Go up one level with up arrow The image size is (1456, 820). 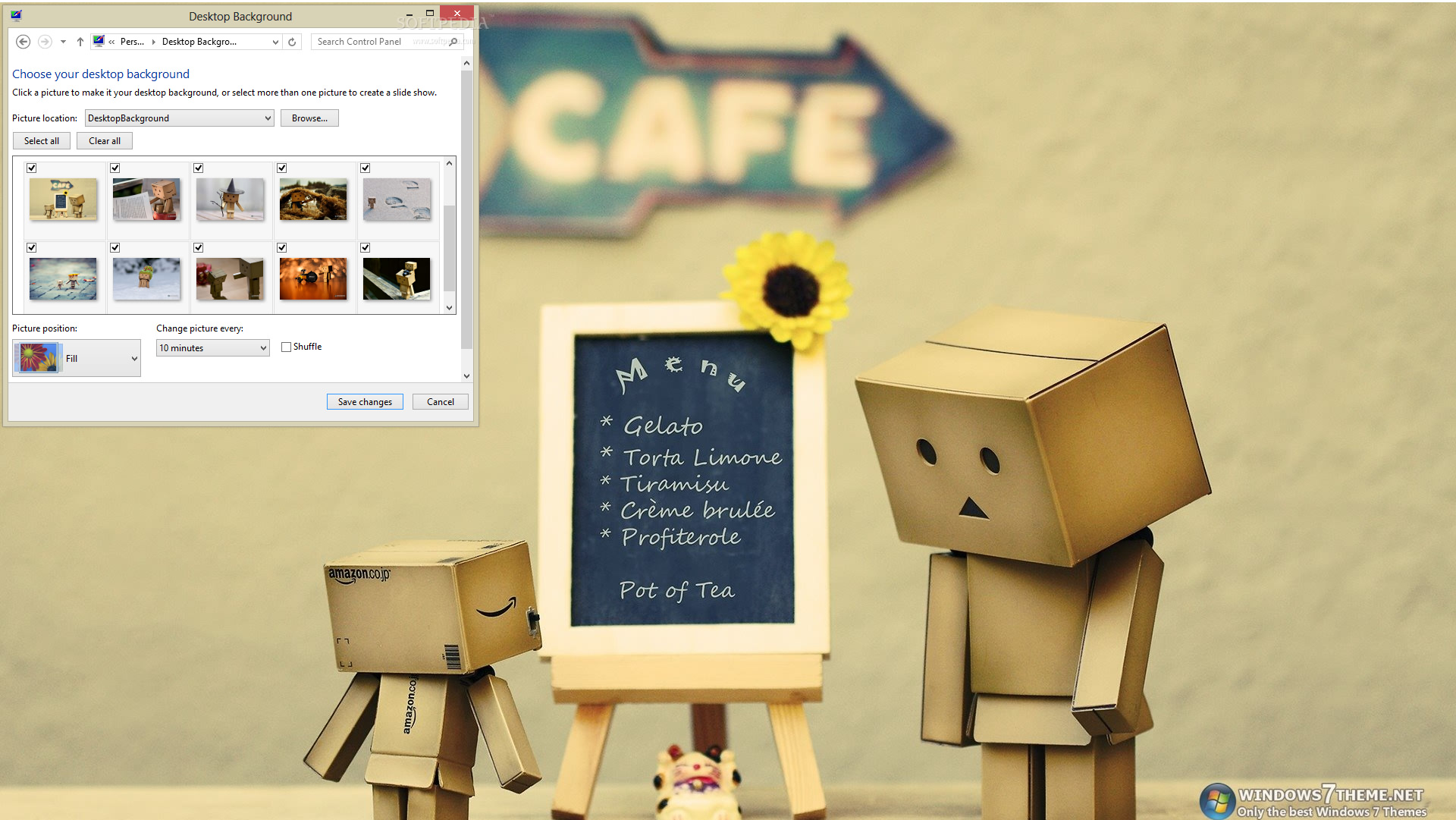80,42
